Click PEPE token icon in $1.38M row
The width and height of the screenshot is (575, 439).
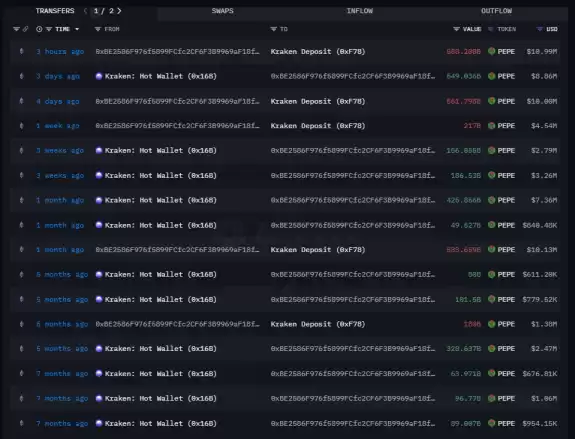[x=492, y=324]
